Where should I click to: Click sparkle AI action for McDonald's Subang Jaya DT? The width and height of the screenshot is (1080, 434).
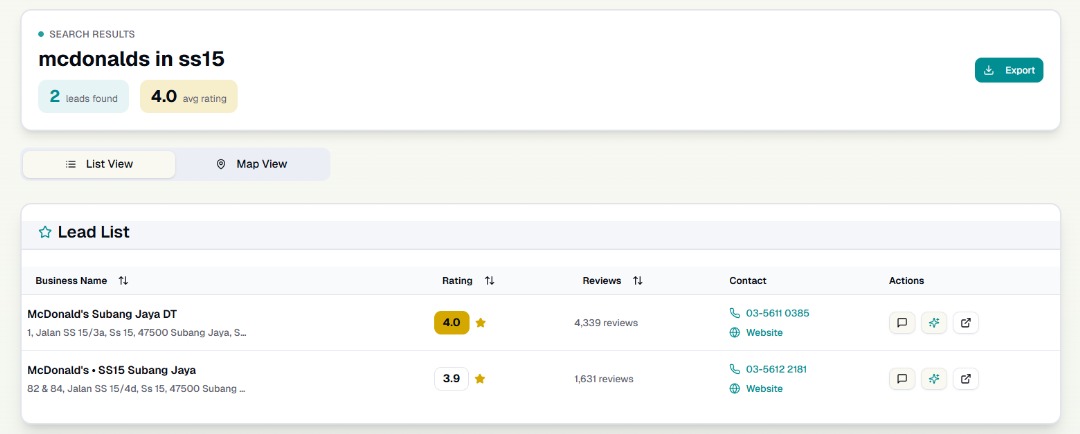pos(934,322)
